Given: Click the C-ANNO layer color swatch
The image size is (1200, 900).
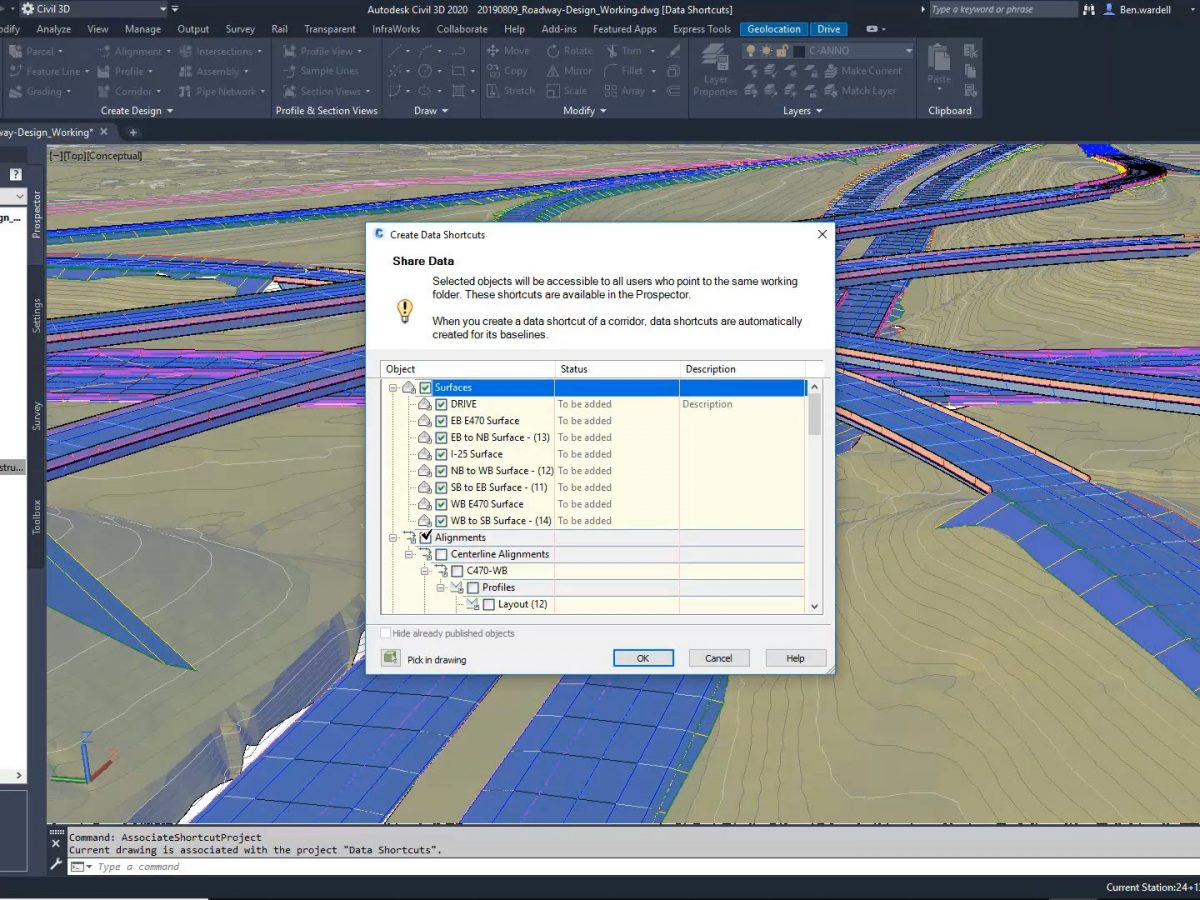Looking at the screenshot, I should coord(798,49).
